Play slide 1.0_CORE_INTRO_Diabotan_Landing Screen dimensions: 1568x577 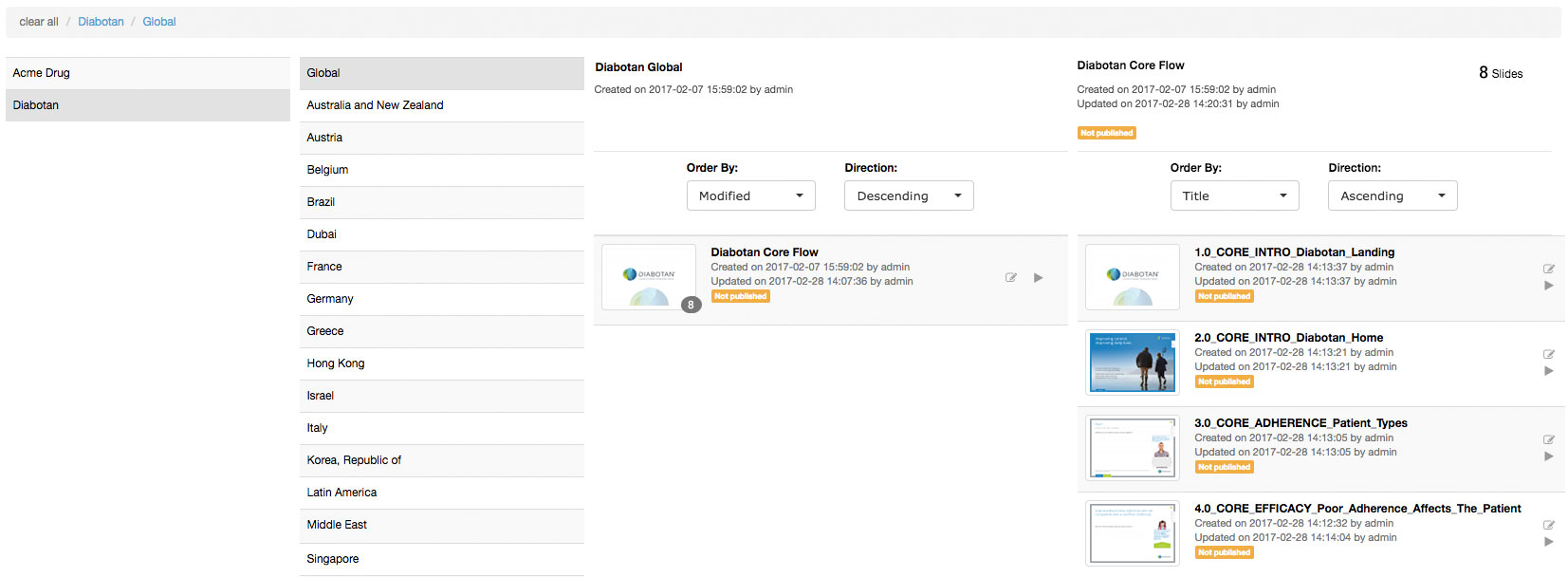pyautogui.click(x=1549, y=286)
